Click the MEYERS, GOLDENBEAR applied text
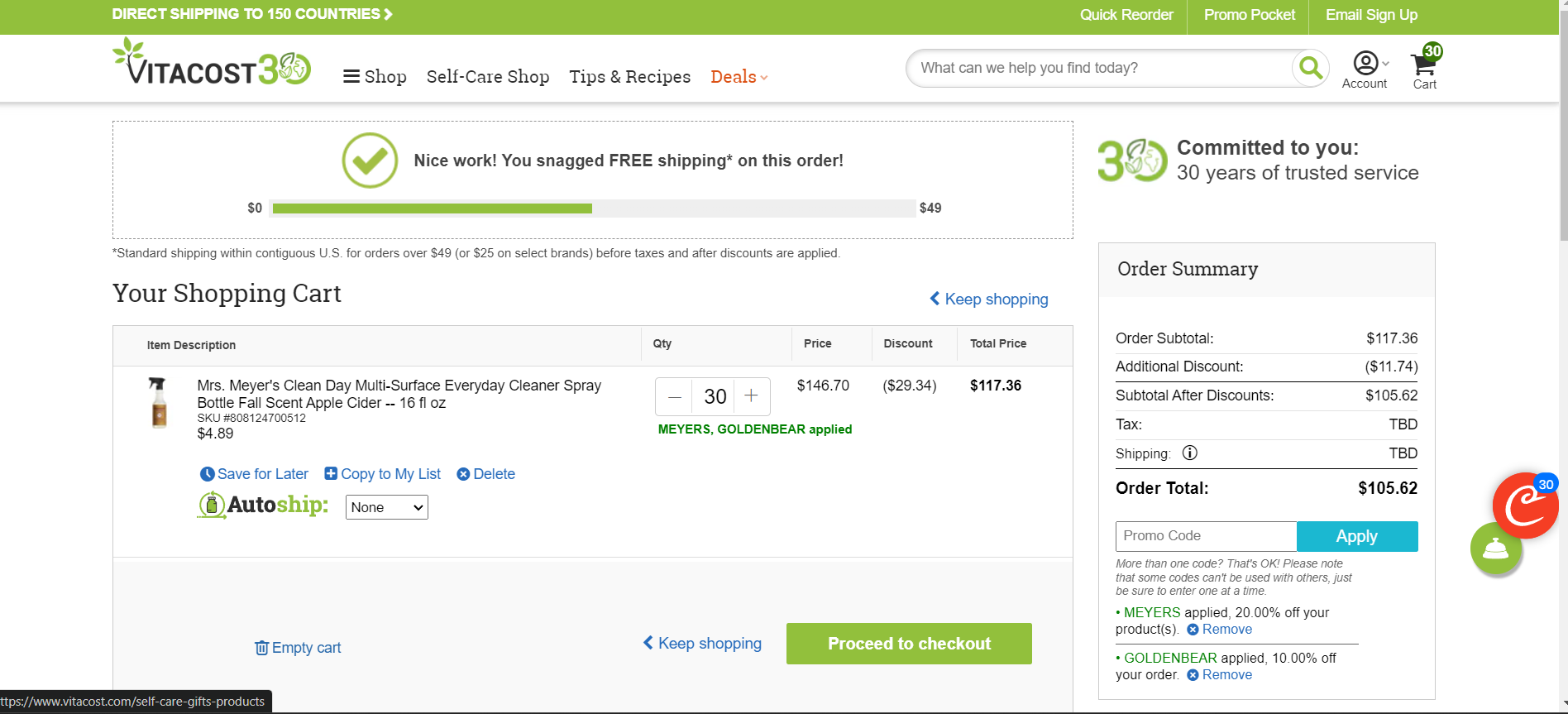 (x=755, y=429)
